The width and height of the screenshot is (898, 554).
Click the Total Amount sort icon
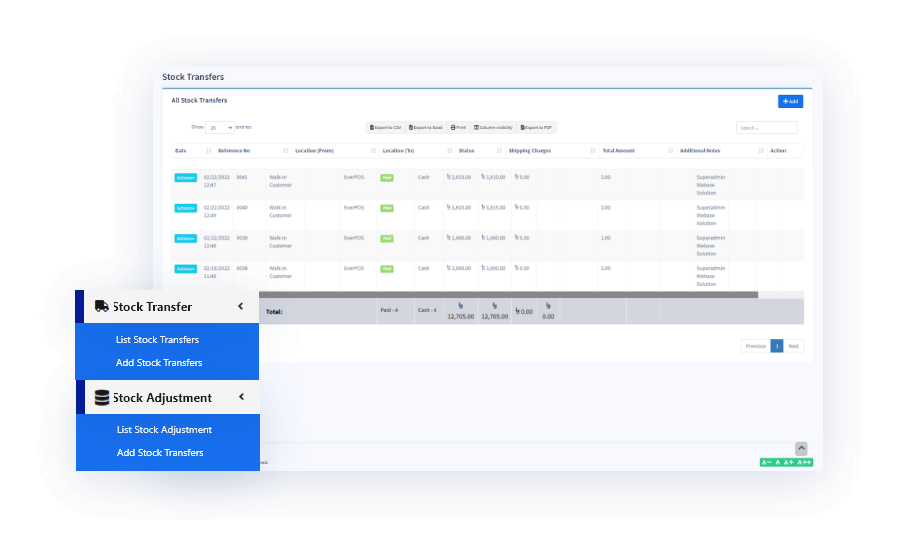[x=667, y=151]
